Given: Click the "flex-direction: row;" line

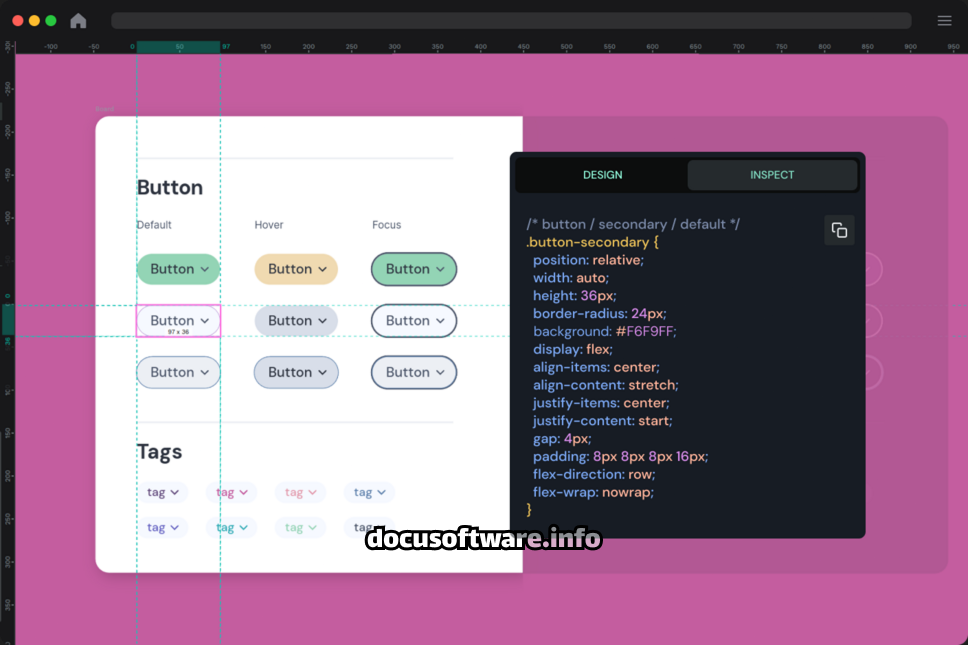Looking at the screenshot, I should coord(594,475).
